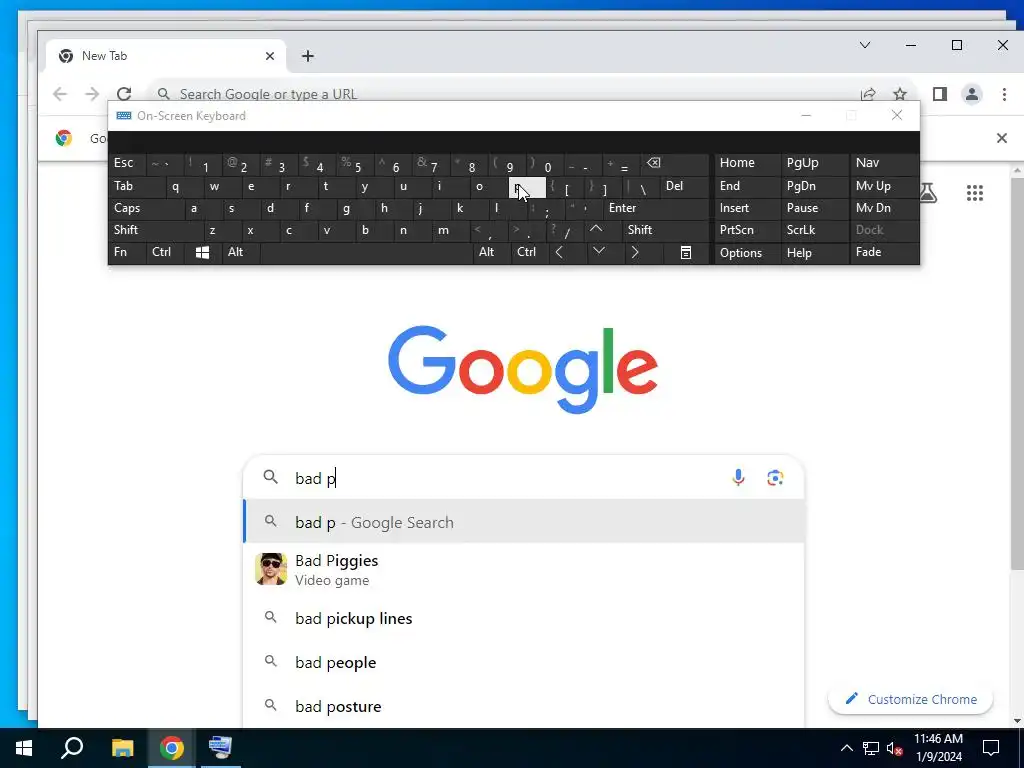Open Search Labs flask icon

click(x=928, y=193)
